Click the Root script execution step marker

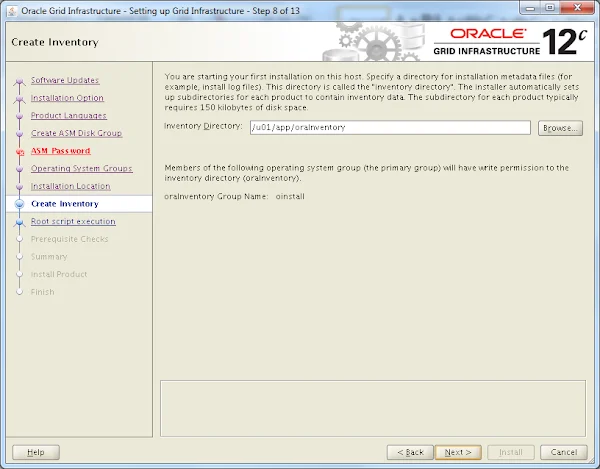point(20,222)
